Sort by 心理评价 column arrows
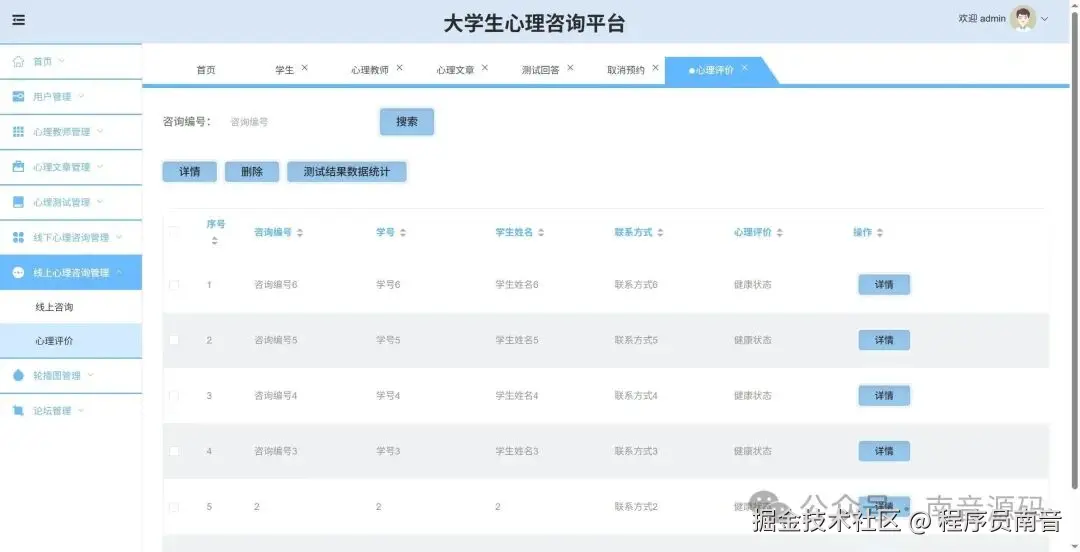Screen dimensions: 1080x552 (x=780, y=233)
